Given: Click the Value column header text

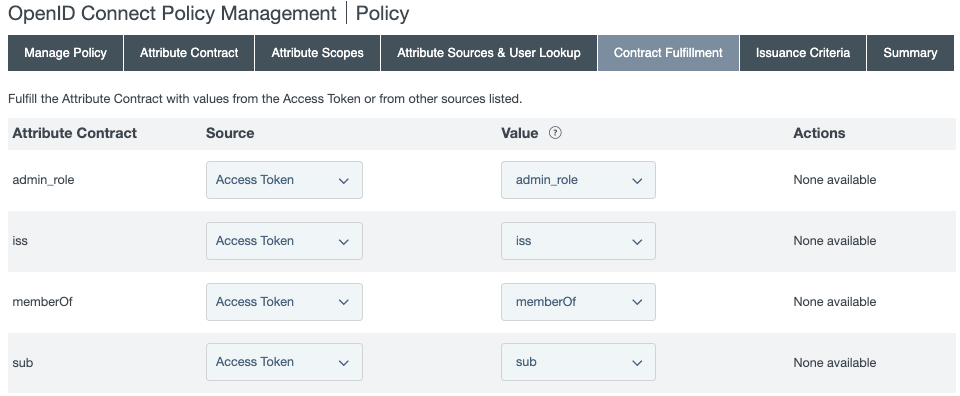Looking at the screenshot, I should coord(520,133).
